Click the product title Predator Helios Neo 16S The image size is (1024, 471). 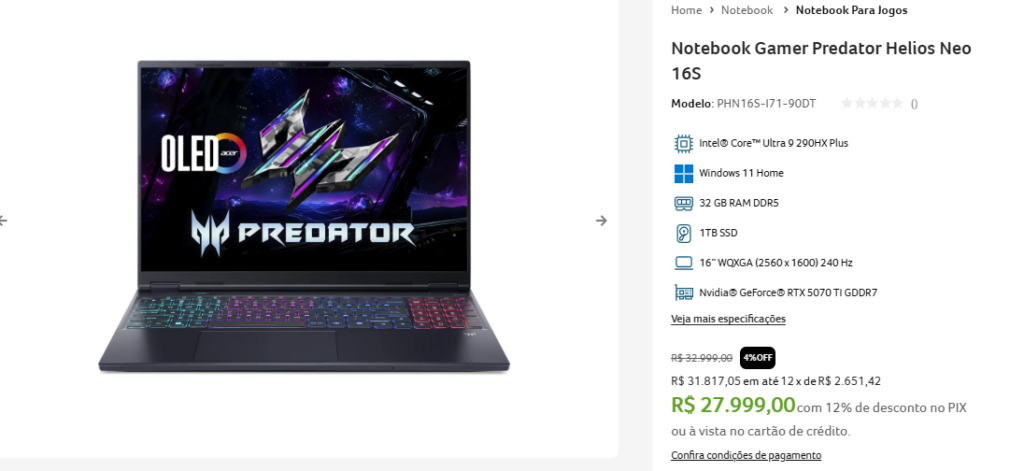click(x=821, y=61)
